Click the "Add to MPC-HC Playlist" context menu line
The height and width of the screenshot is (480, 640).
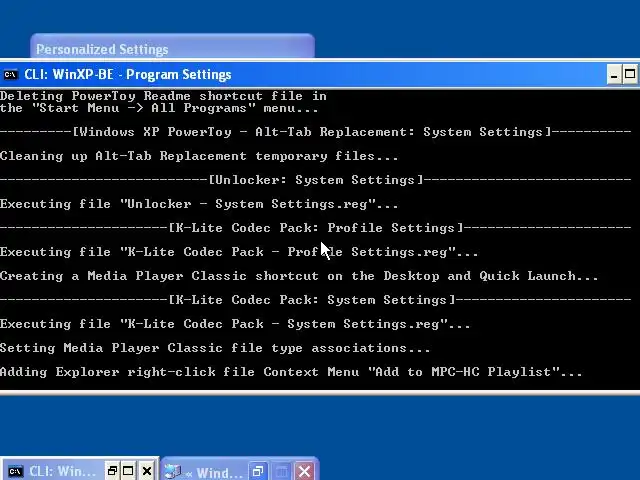pos(291,372)
